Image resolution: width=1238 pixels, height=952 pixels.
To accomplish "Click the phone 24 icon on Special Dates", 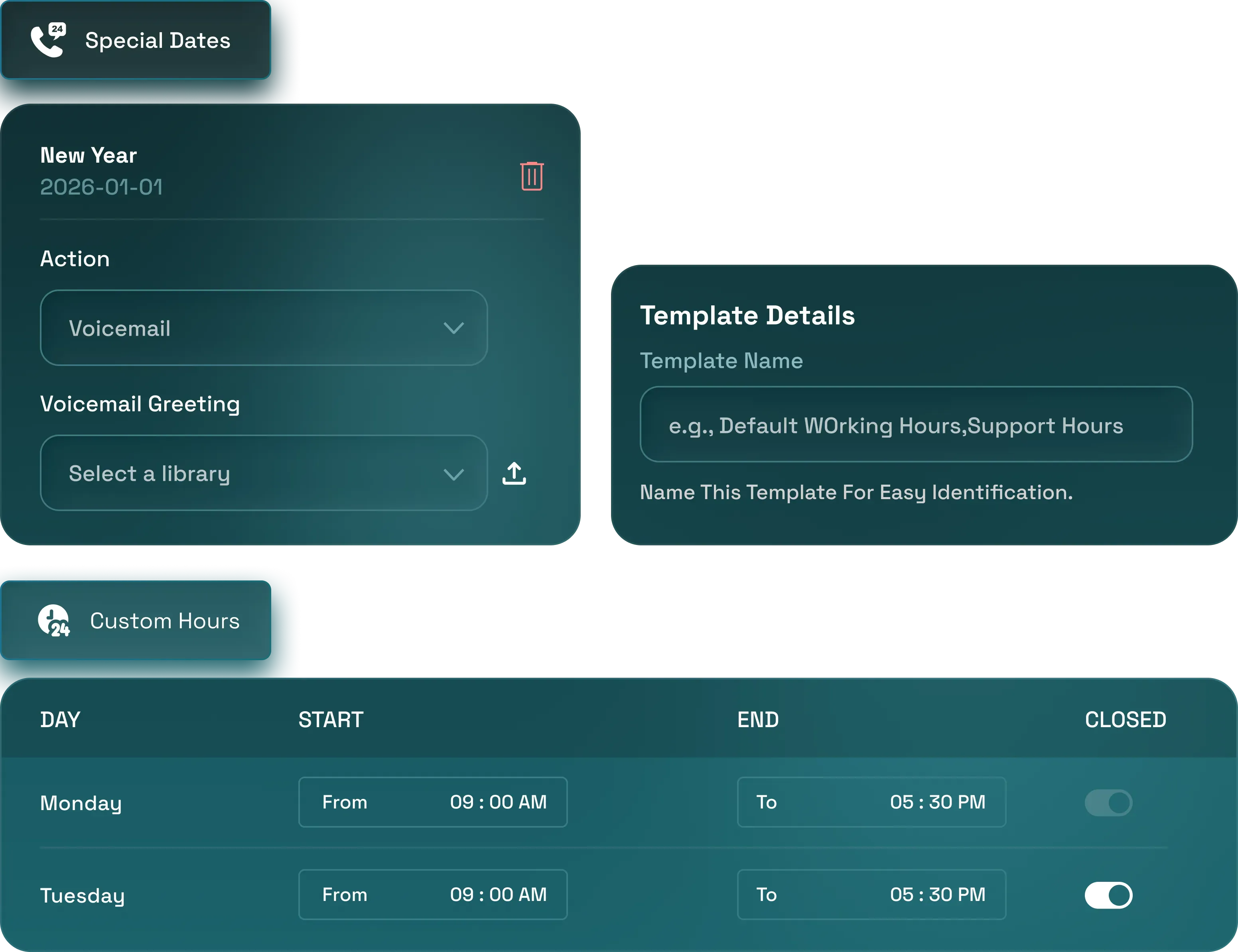I will pos(48,40).
